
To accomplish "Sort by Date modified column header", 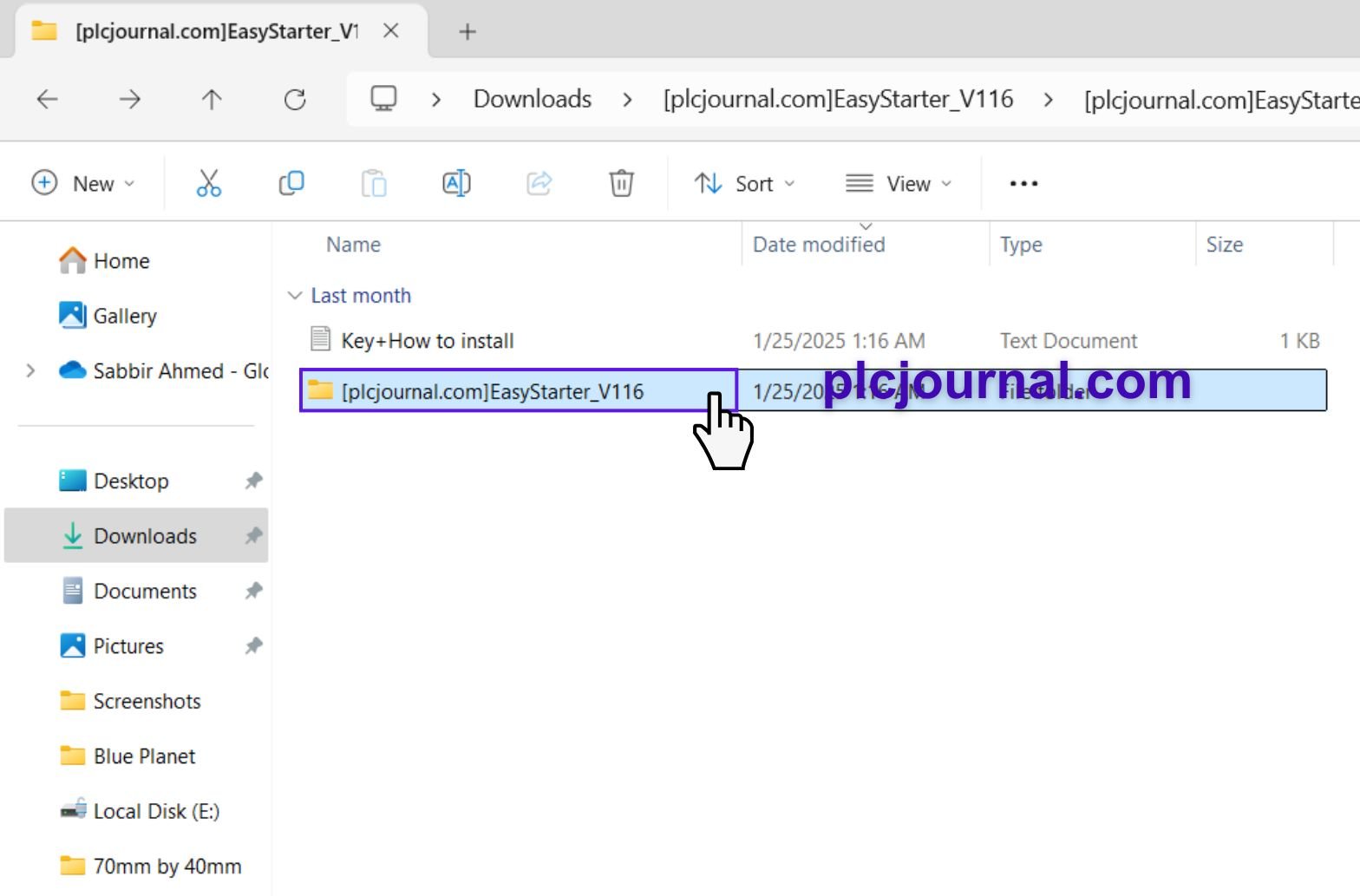I will (819, 245).
